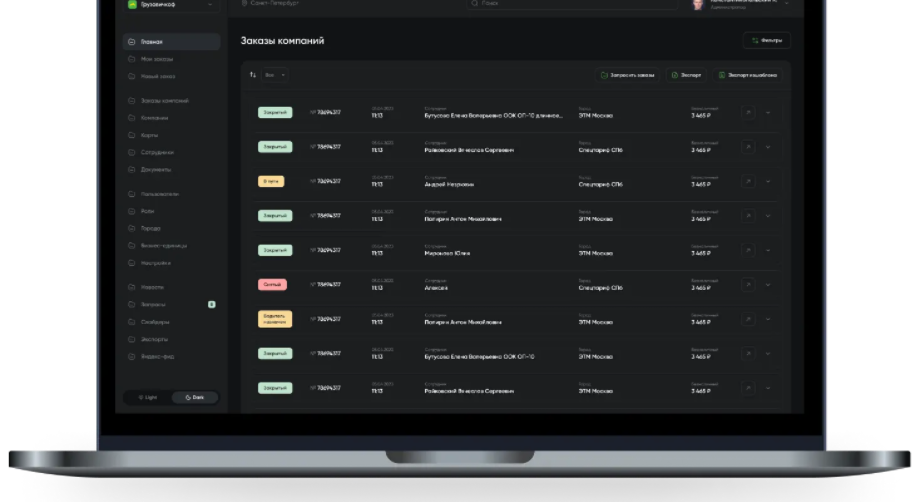Image resolution: width=920 pixels, height=502 pixels.
Task: Open Документы section icon in sidebar
Action: click(x=132, y=170)
